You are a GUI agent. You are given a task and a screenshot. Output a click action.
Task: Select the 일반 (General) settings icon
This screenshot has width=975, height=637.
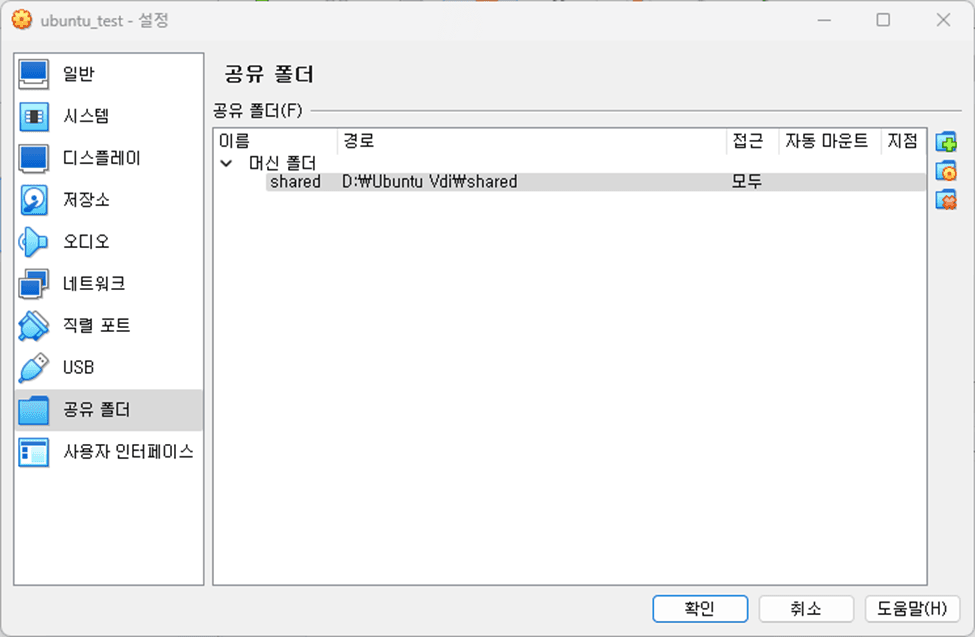[x=34, y=74]
